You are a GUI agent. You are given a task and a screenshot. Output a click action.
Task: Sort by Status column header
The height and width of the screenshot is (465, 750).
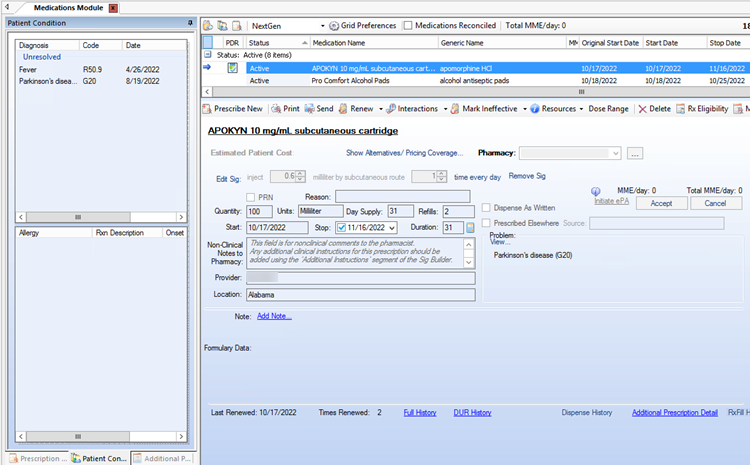[x=278, y=43]
